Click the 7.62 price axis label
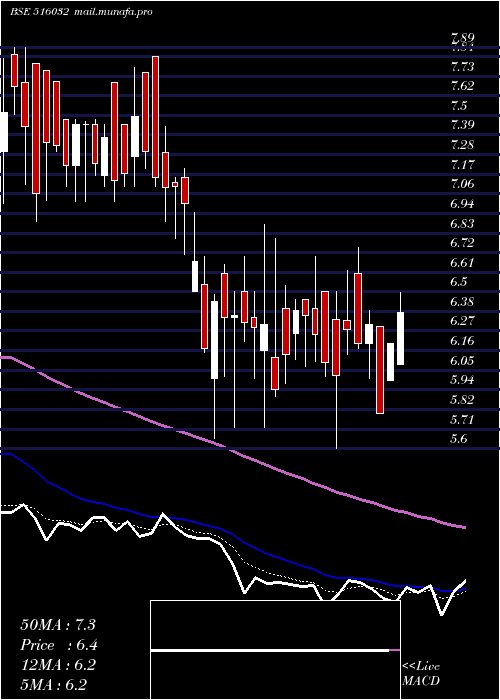Screen dimensions: 500x700 pos(462,86)
